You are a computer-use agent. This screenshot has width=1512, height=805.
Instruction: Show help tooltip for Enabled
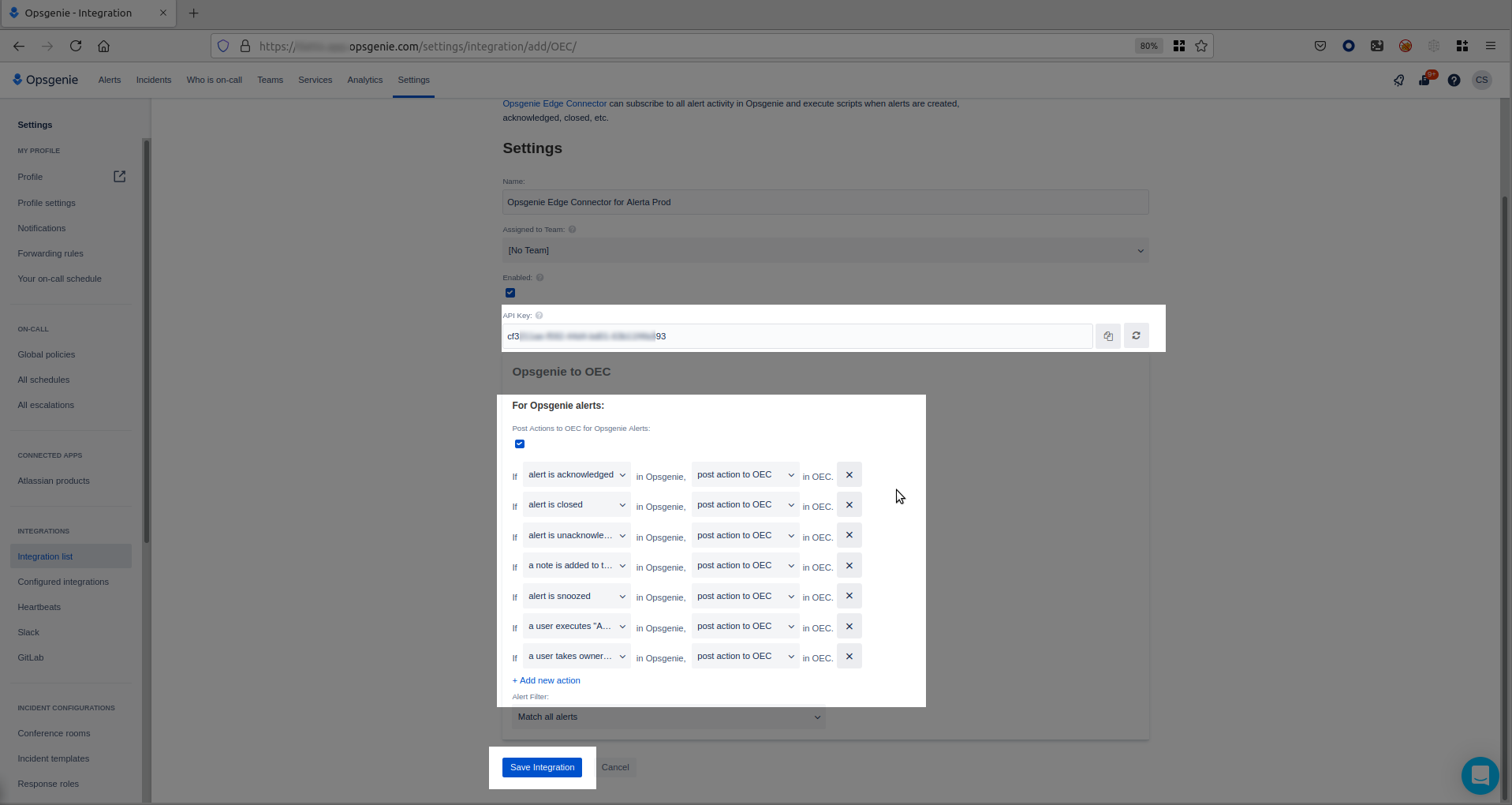point(540,278)
